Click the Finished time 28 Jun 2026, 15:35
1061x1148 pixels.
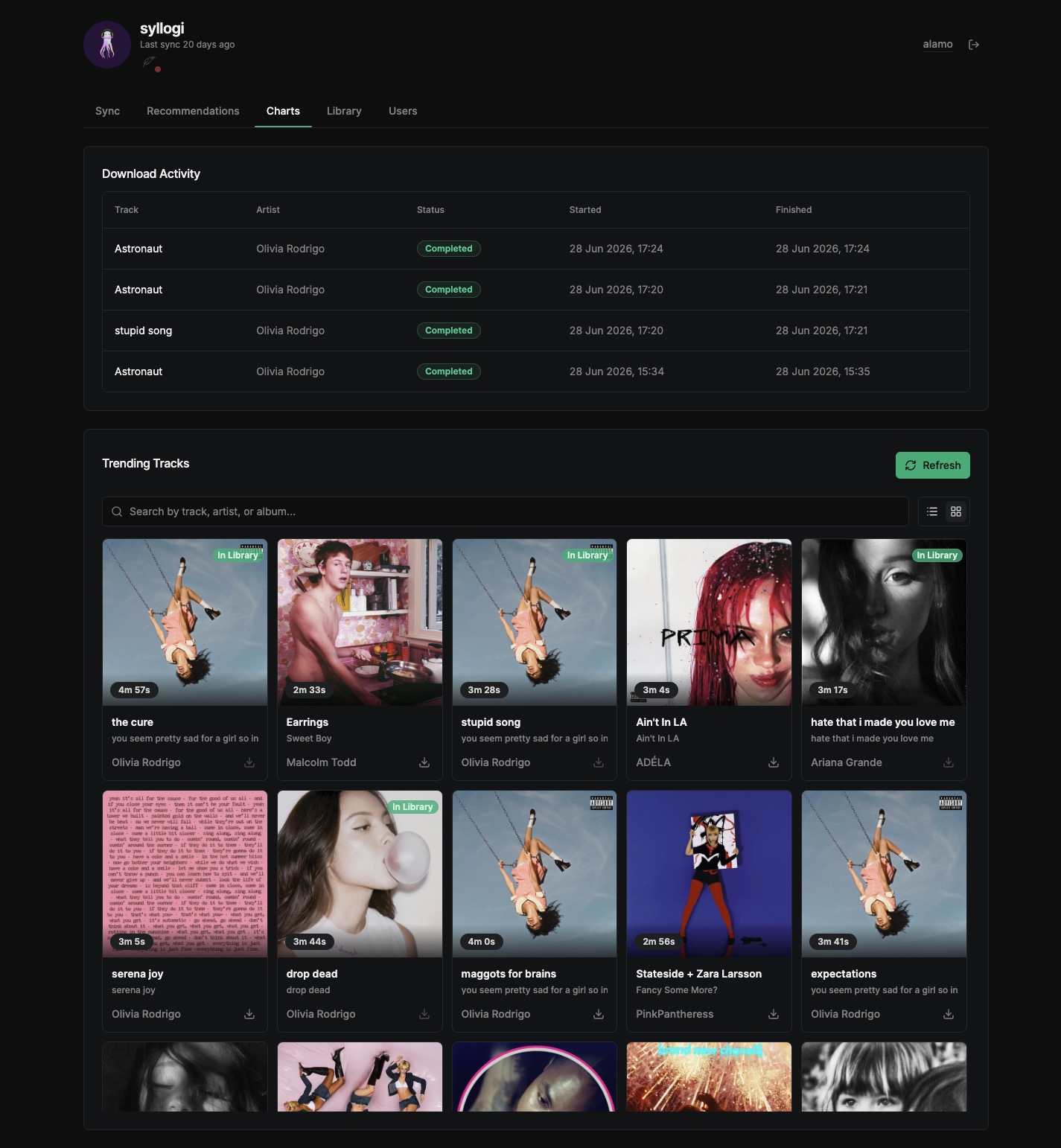(x=823, y=371)
